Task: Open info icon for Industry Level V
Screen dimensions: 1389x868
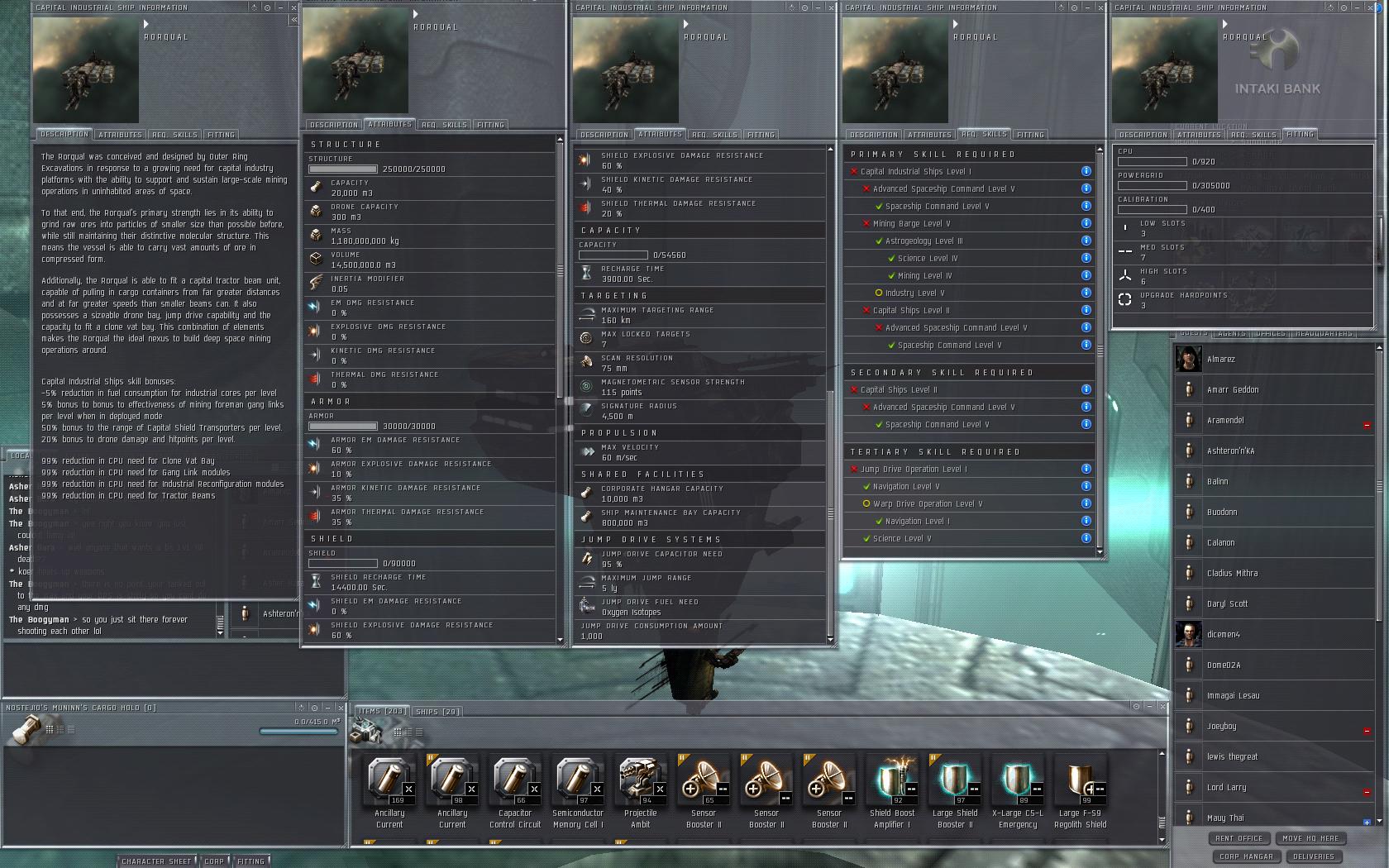Action: (x=1086, y=293)
